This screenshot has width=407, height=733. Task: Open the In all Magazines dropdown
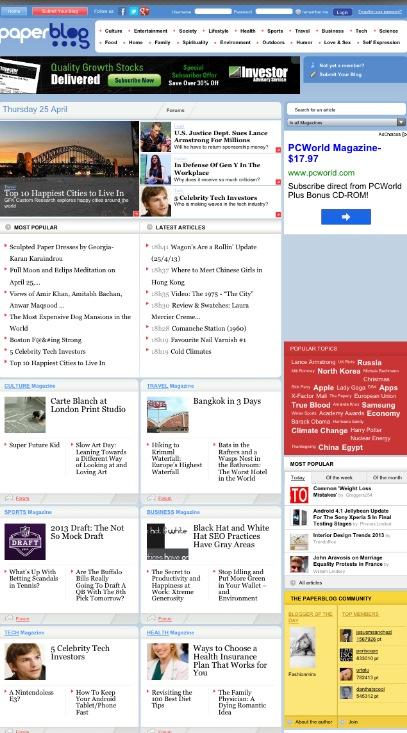point(346,122)
